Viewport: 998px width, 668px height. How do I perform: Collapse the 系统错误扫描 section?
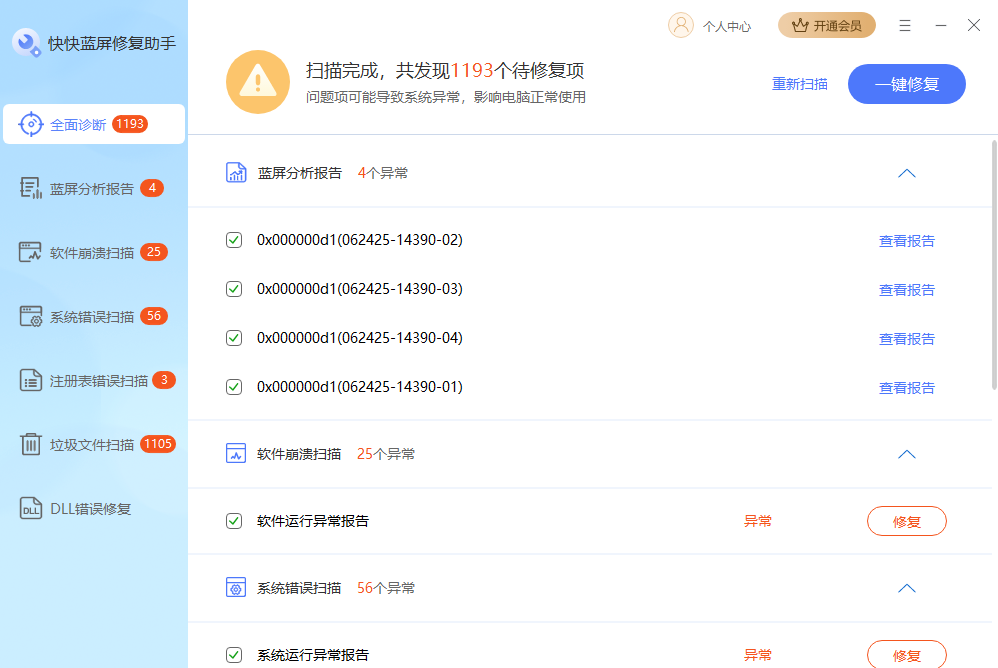click(x=906, y=588)
